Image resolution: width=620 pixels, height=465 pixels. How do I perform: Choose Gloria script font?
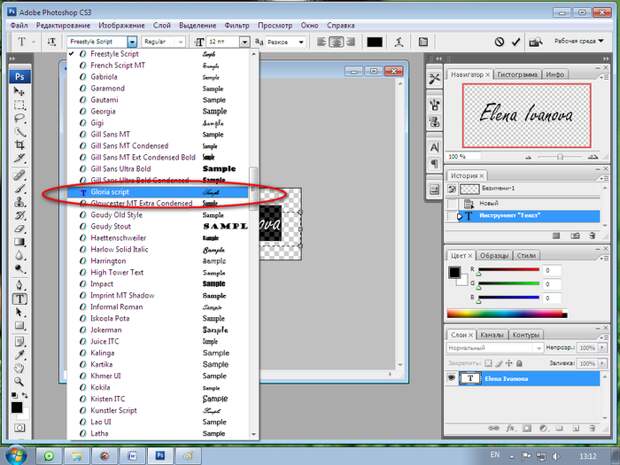pos(158,192)
